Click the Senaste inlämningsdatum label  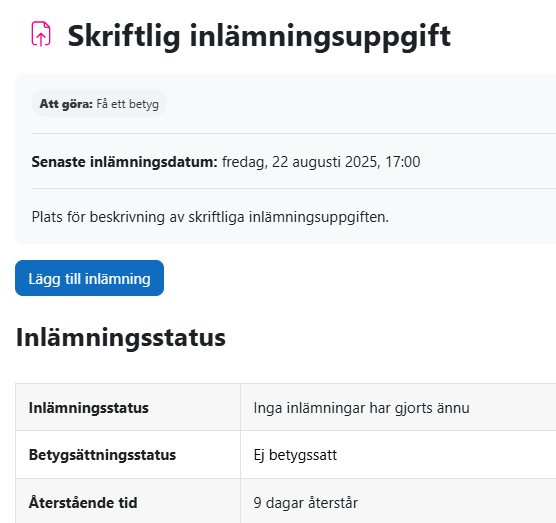coord(124,162)
